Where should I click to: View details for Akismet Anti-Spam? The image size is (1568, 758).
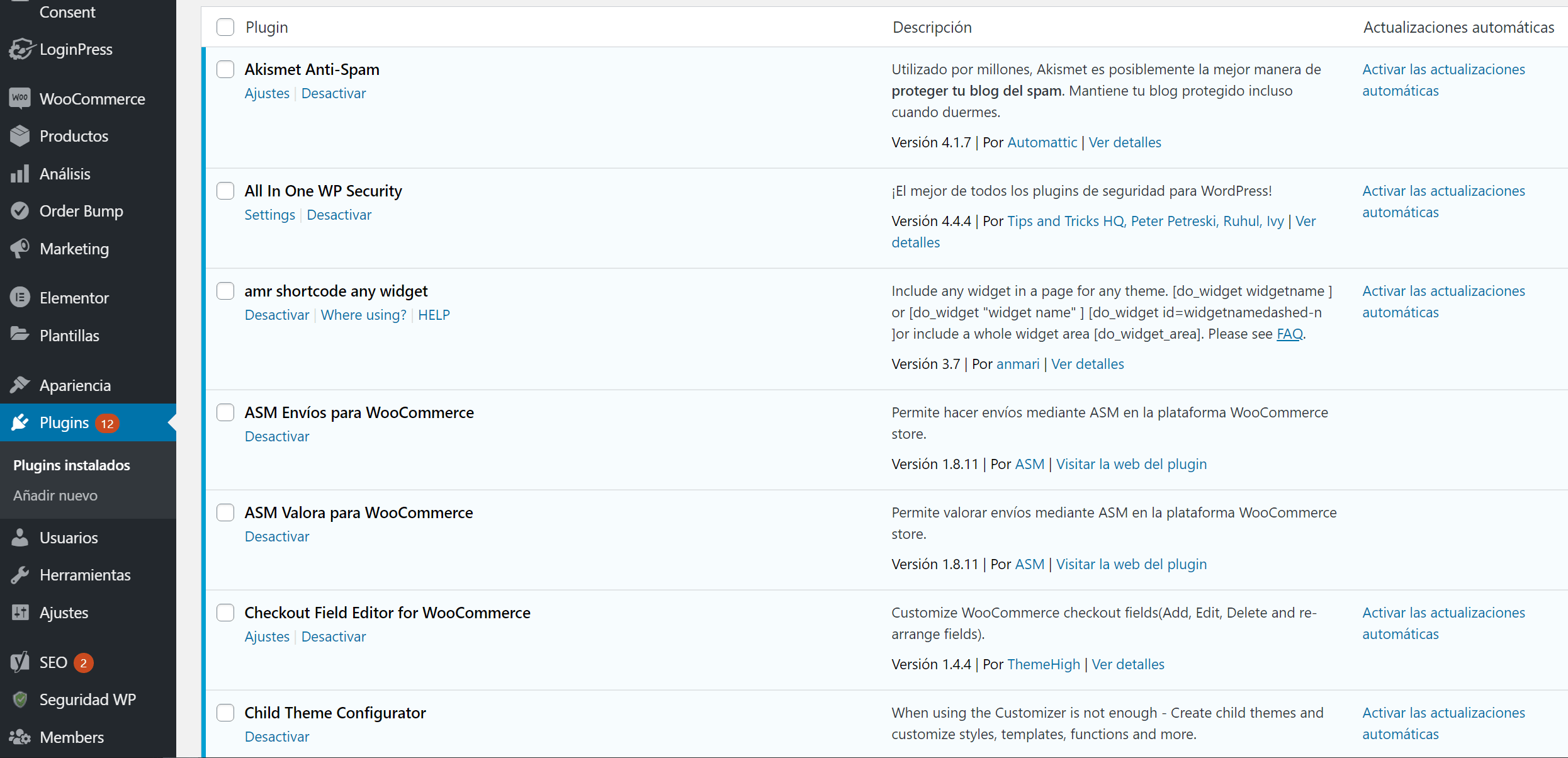pyautogui.click(x=1125, y=142)
